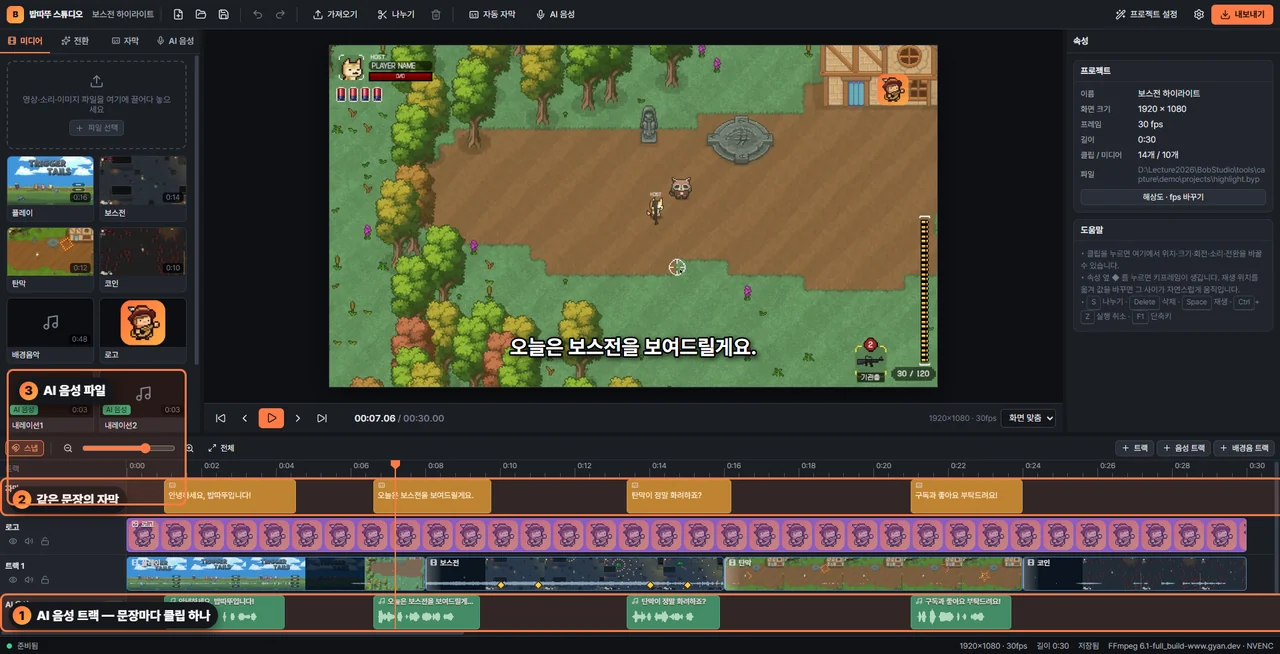Step forward one frame
Image resolution: width=1280 pixels, height=654 pixels.
(x=297, y=418)
